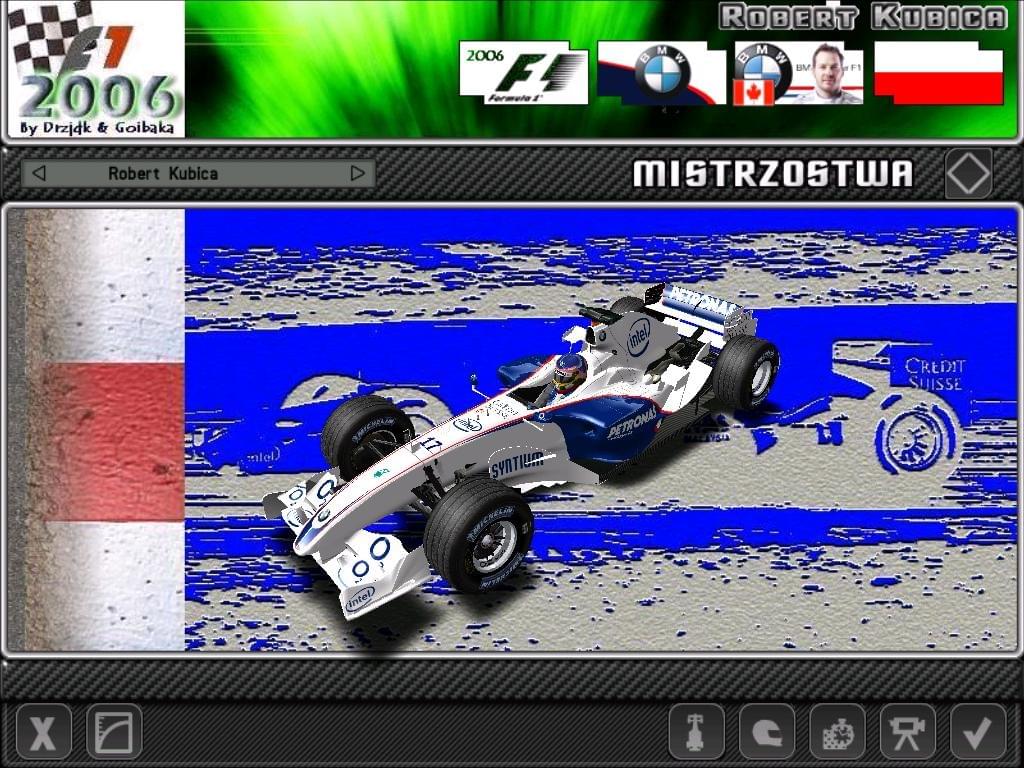The image size is (1024, 768).
Task: Click the driver photo with Canadian flag
Action: tap(799, 74)
